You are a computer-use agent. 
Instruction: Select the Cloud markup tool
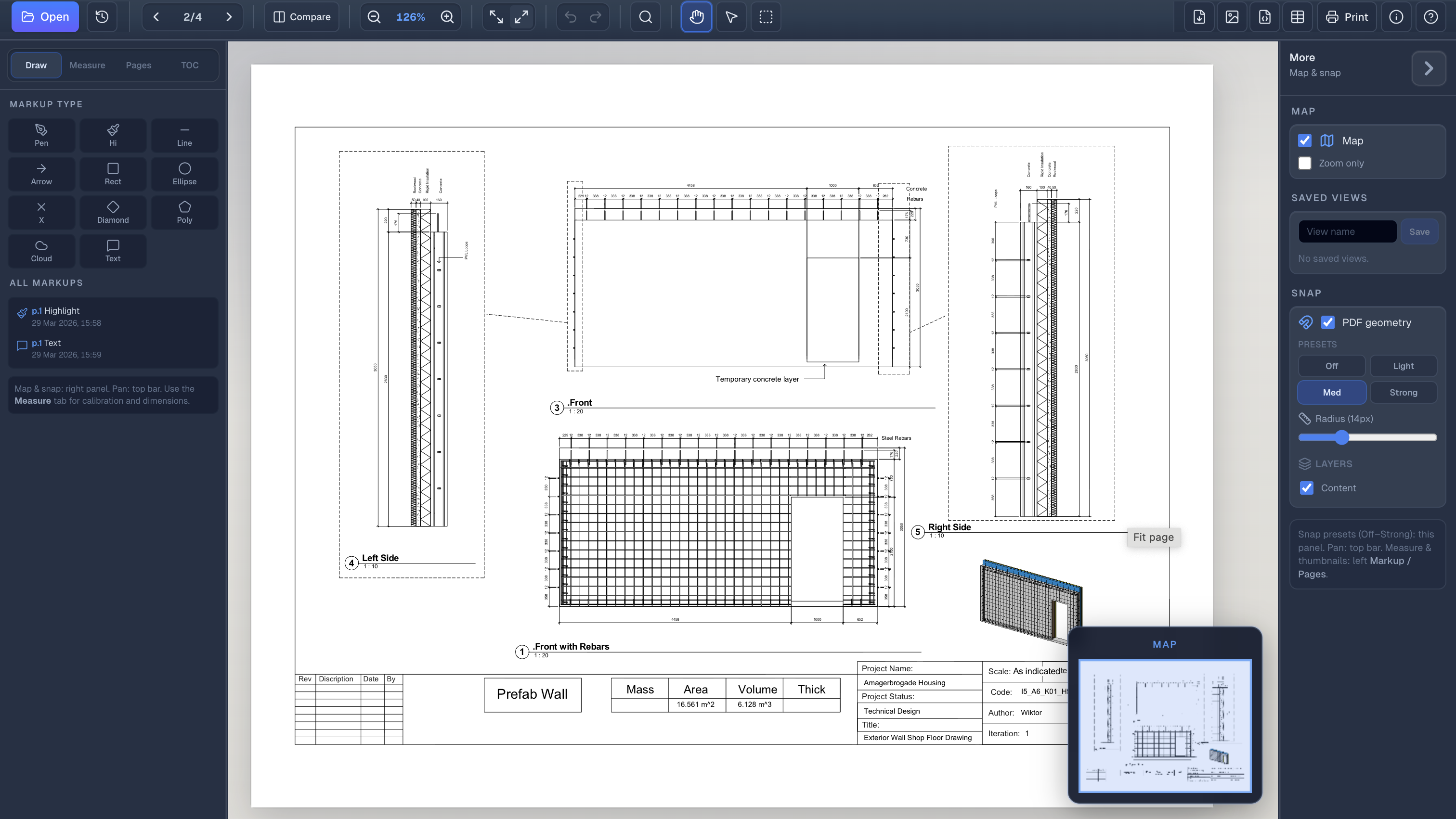coord(41,251)
